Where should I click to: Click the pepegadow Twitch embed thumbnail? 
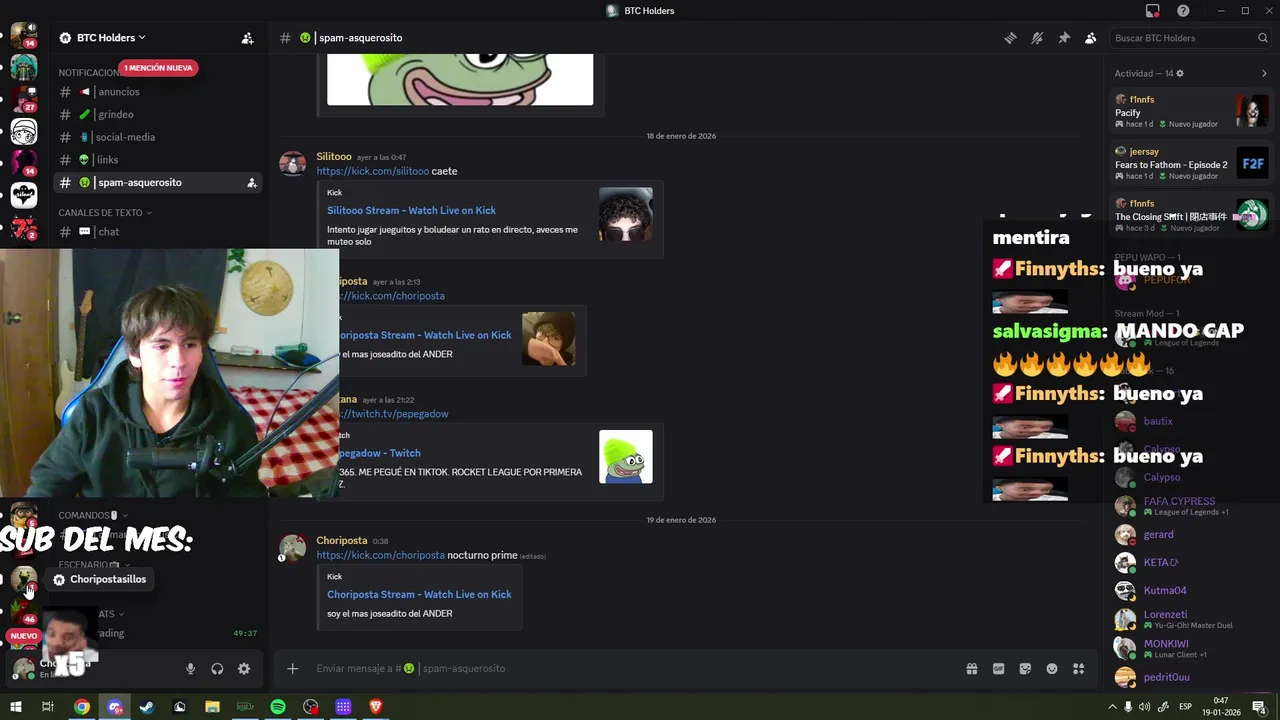pyautogui.click(x=626, y=457)
